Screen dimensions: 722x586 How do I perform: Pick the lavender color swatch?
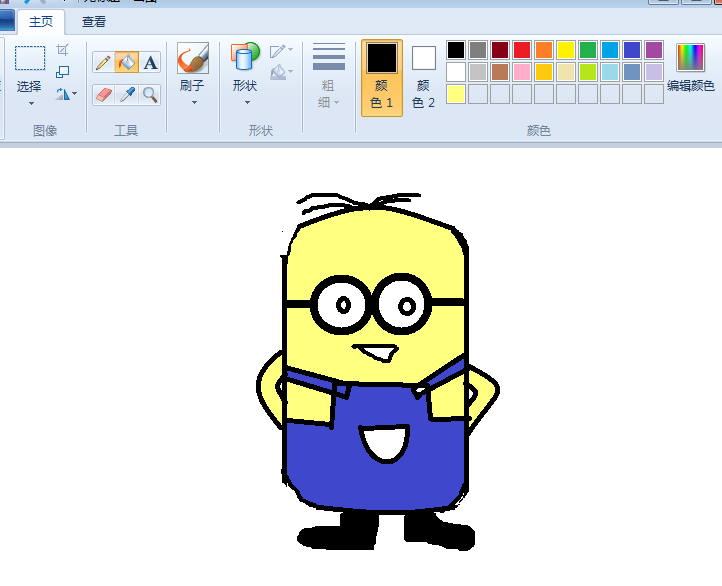[x=654, y=72]
